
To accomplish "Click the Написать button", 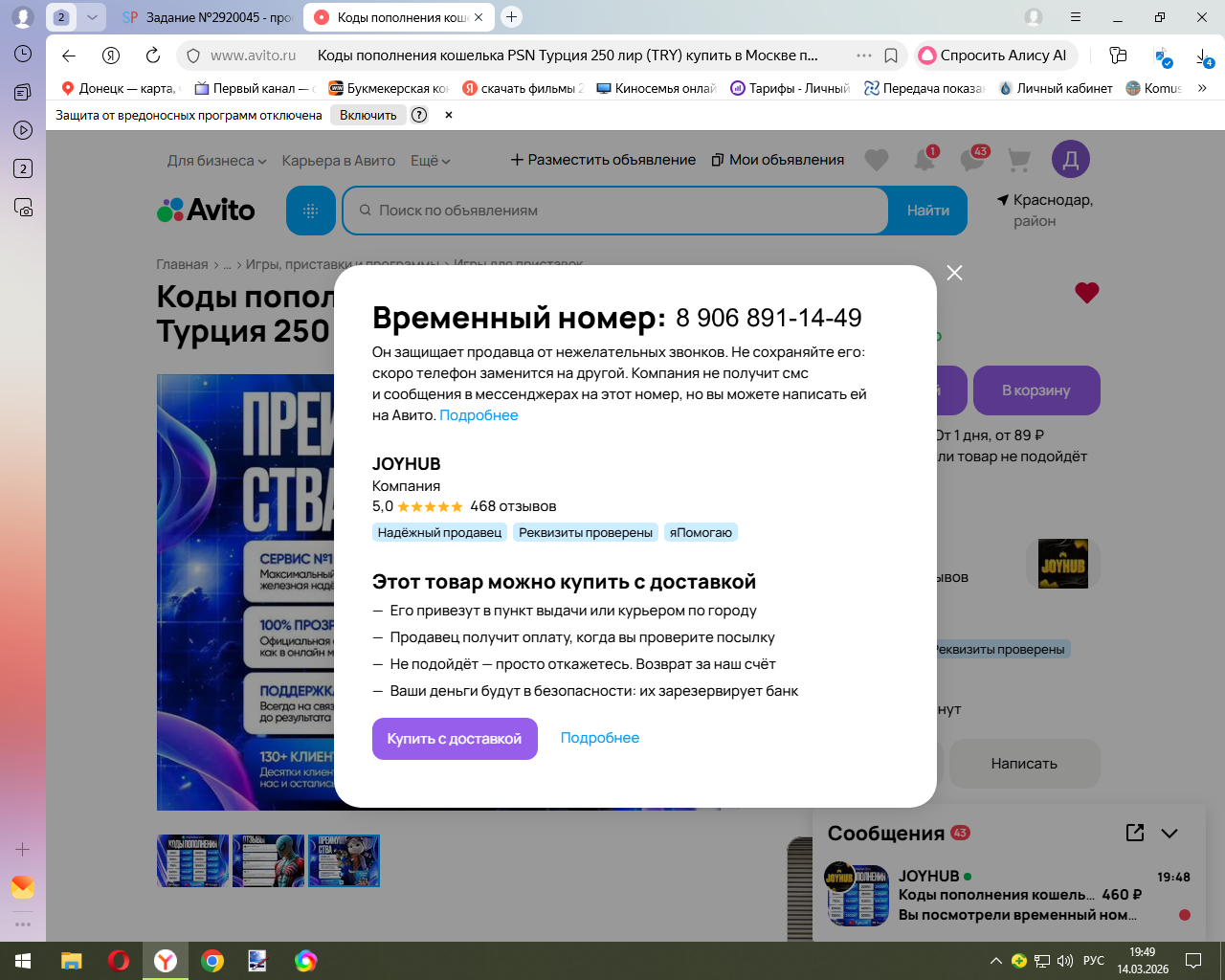I will [x=1024, y=764].
